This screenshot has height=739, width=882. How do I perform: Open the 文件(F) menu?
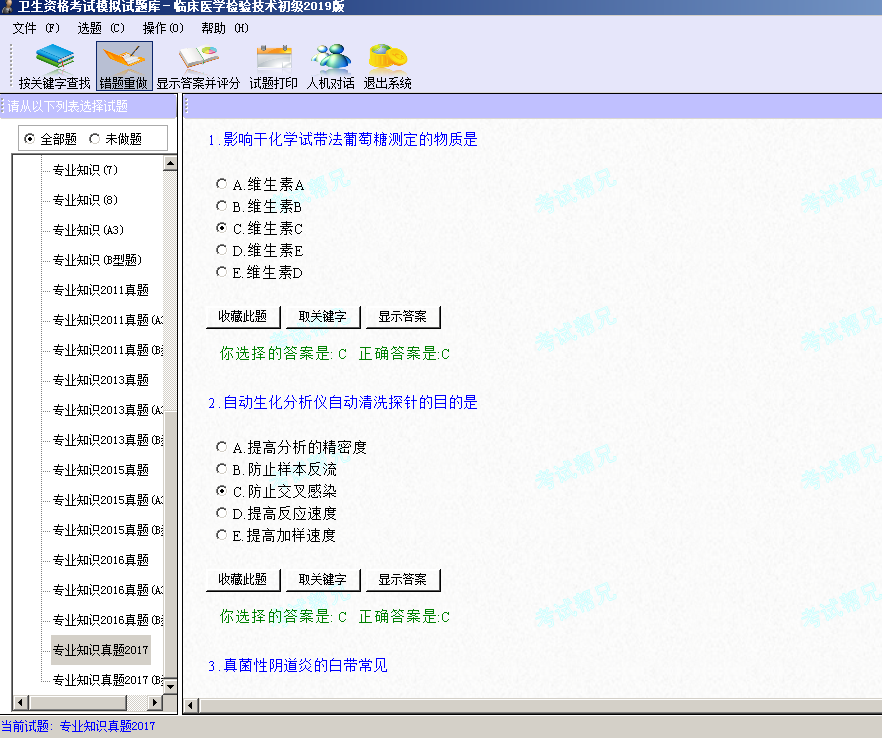[36, 28]
